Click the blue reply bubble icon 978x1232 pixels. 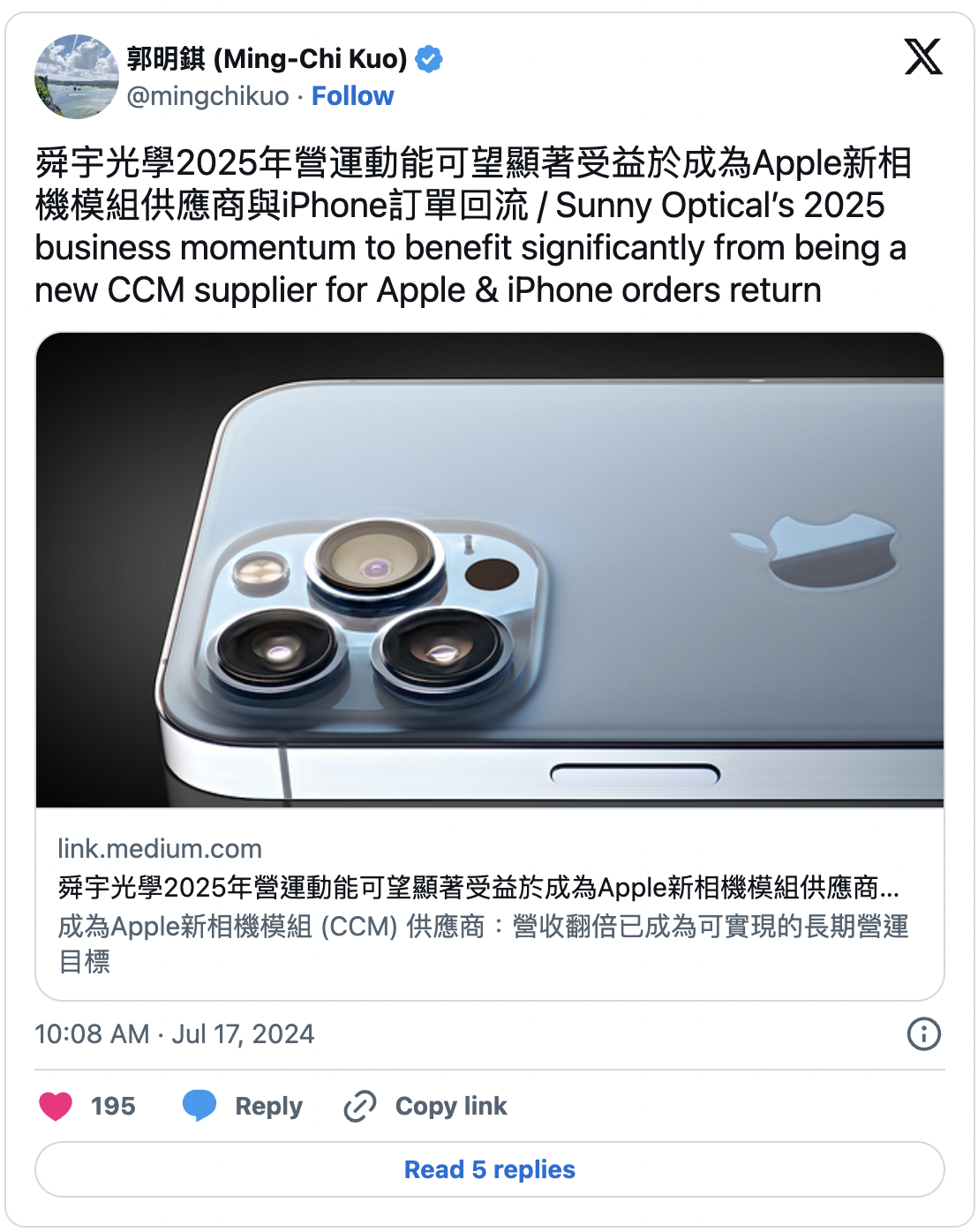point(199,1106)
